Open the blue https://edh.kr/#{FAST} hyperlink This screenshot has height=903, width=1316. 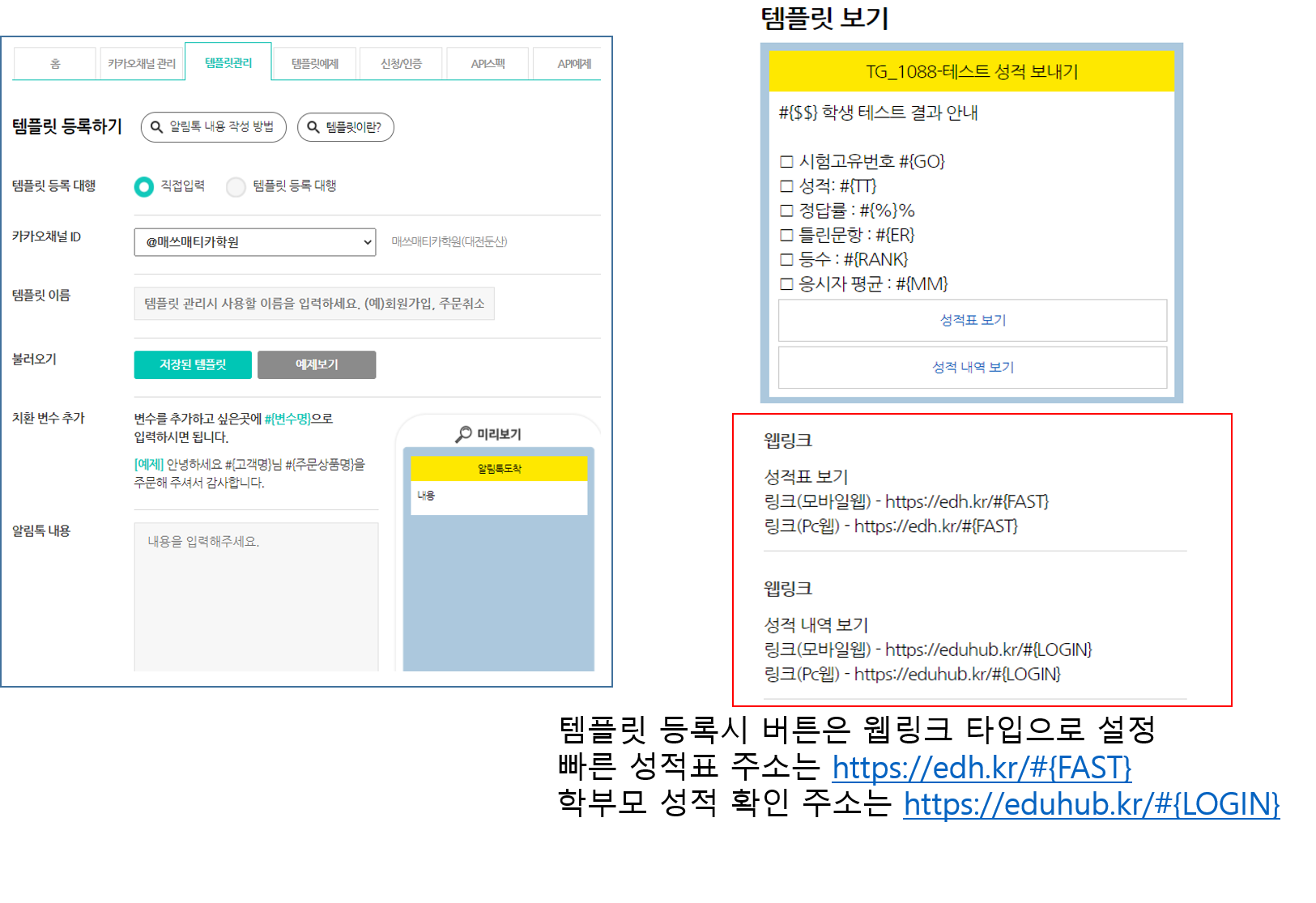click(x=982, y=767)
